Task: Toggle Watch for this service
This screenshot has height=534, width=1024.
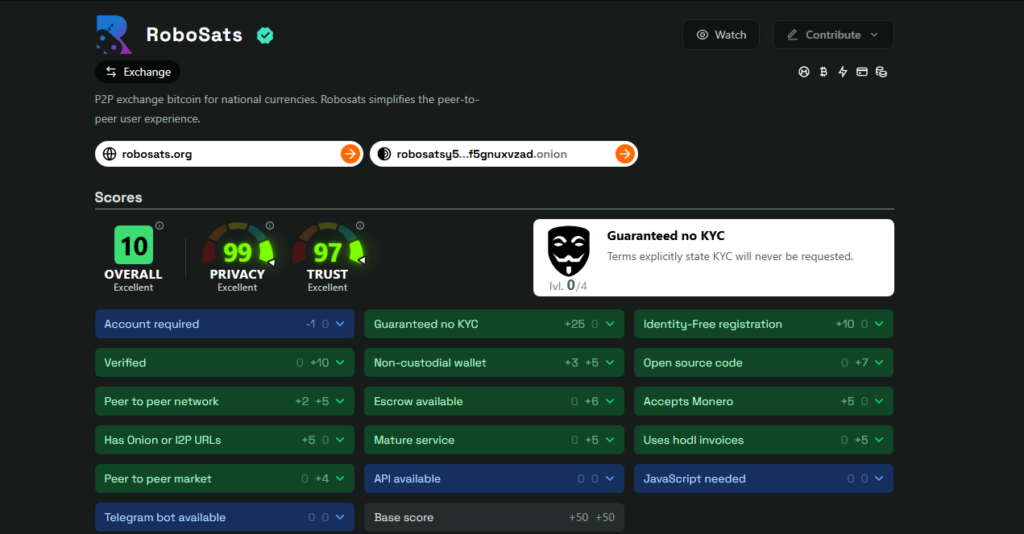Action: (721, 35)
